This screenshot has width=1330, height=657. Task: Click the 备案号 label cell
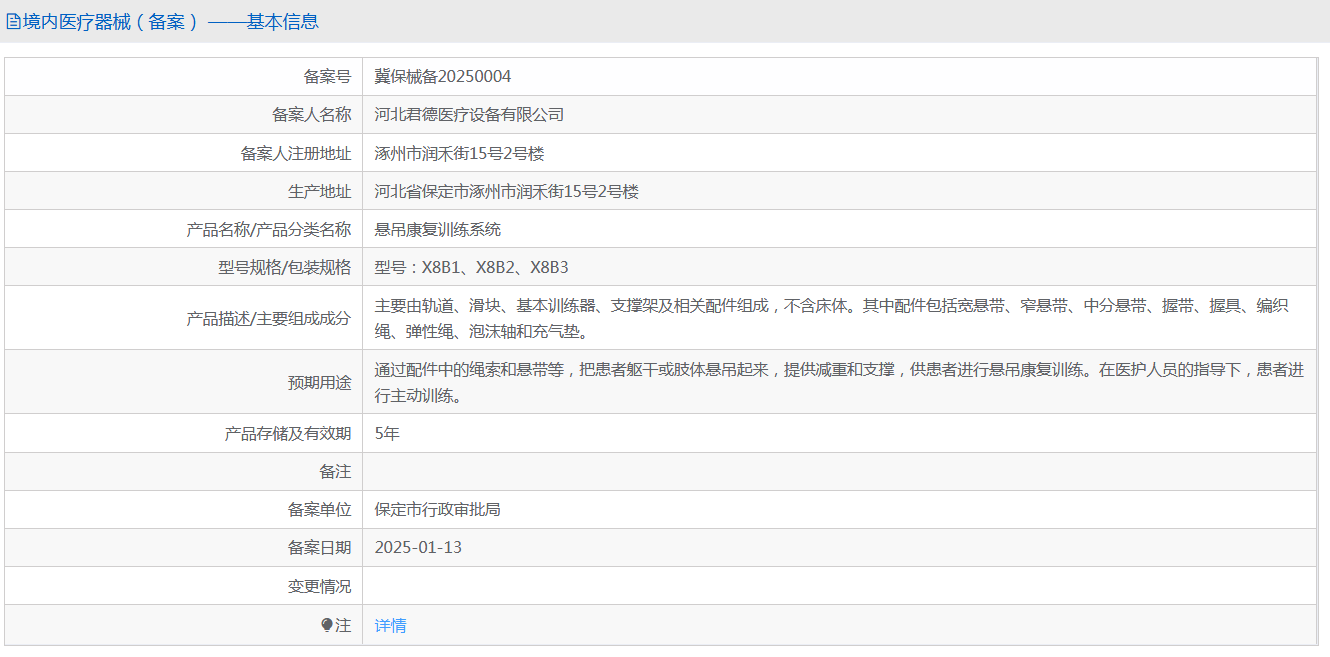(327, 77)
